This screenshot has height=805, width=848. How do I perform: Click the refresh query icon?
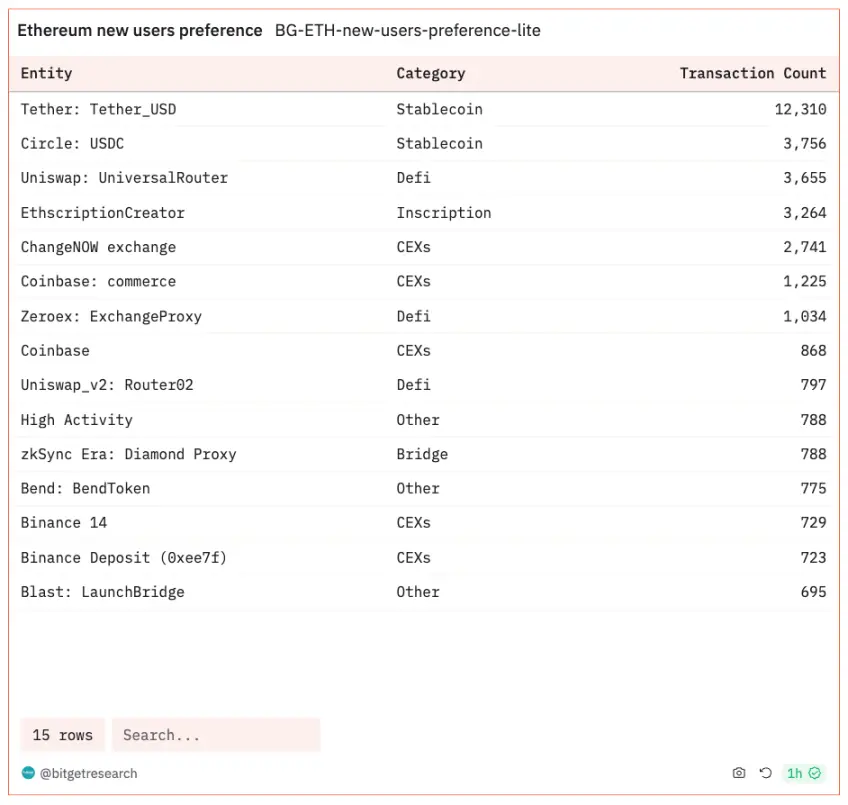click(765, 773)
